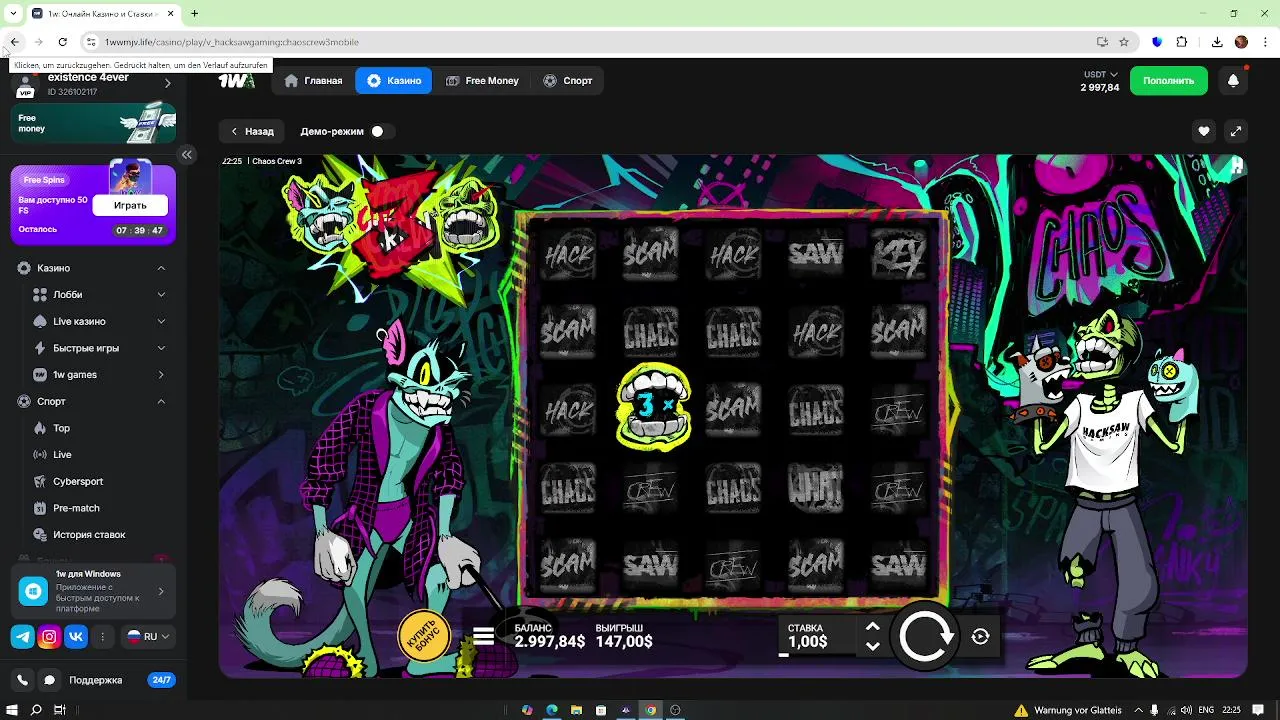The image size is (1280, 720).
Task: Click the Warnung vor Glatteis weather alert
Action: tap(1068, 710)
